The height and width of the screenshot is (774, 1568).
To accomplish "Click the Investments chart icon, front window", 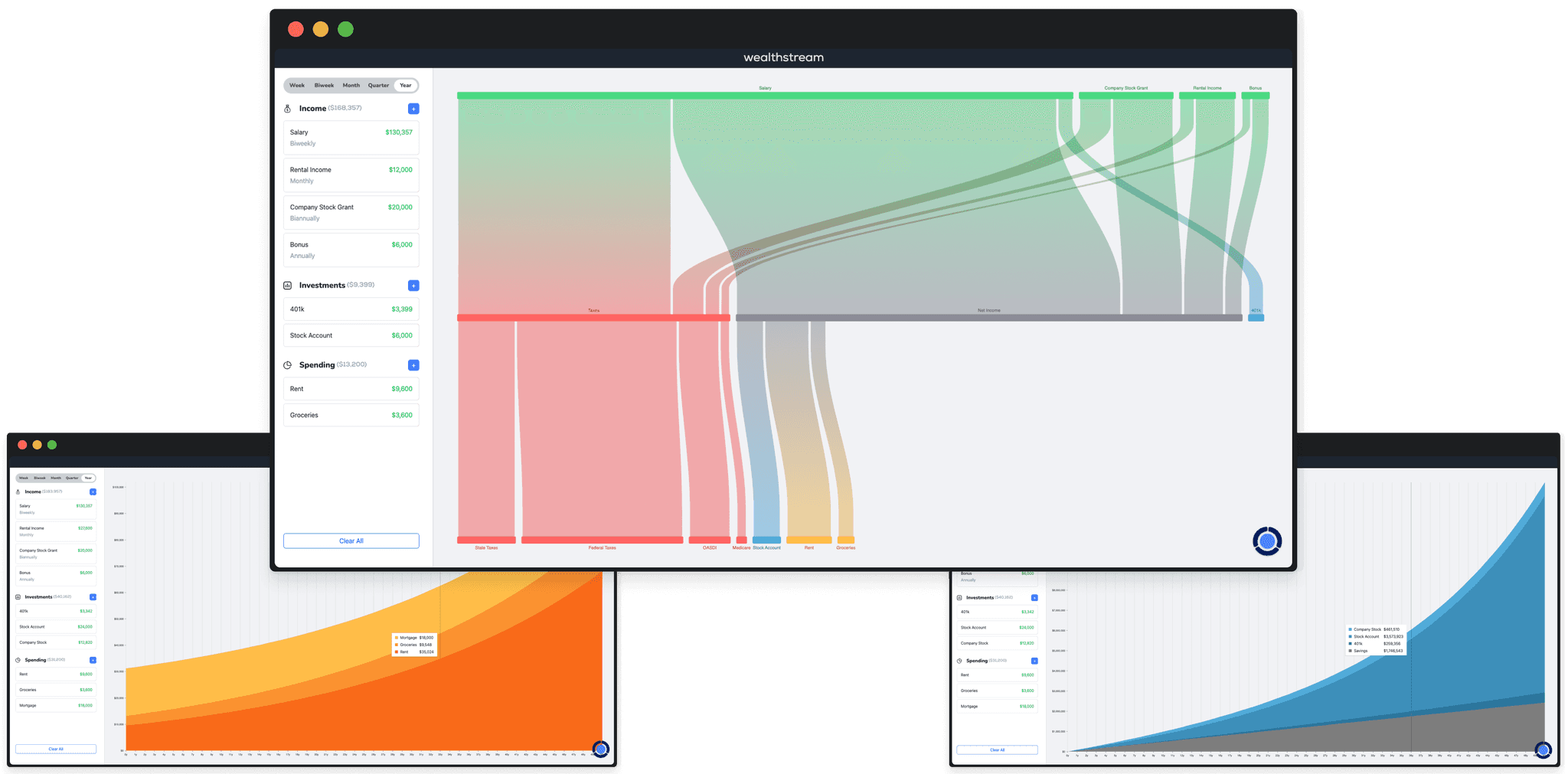I will 288,286.
